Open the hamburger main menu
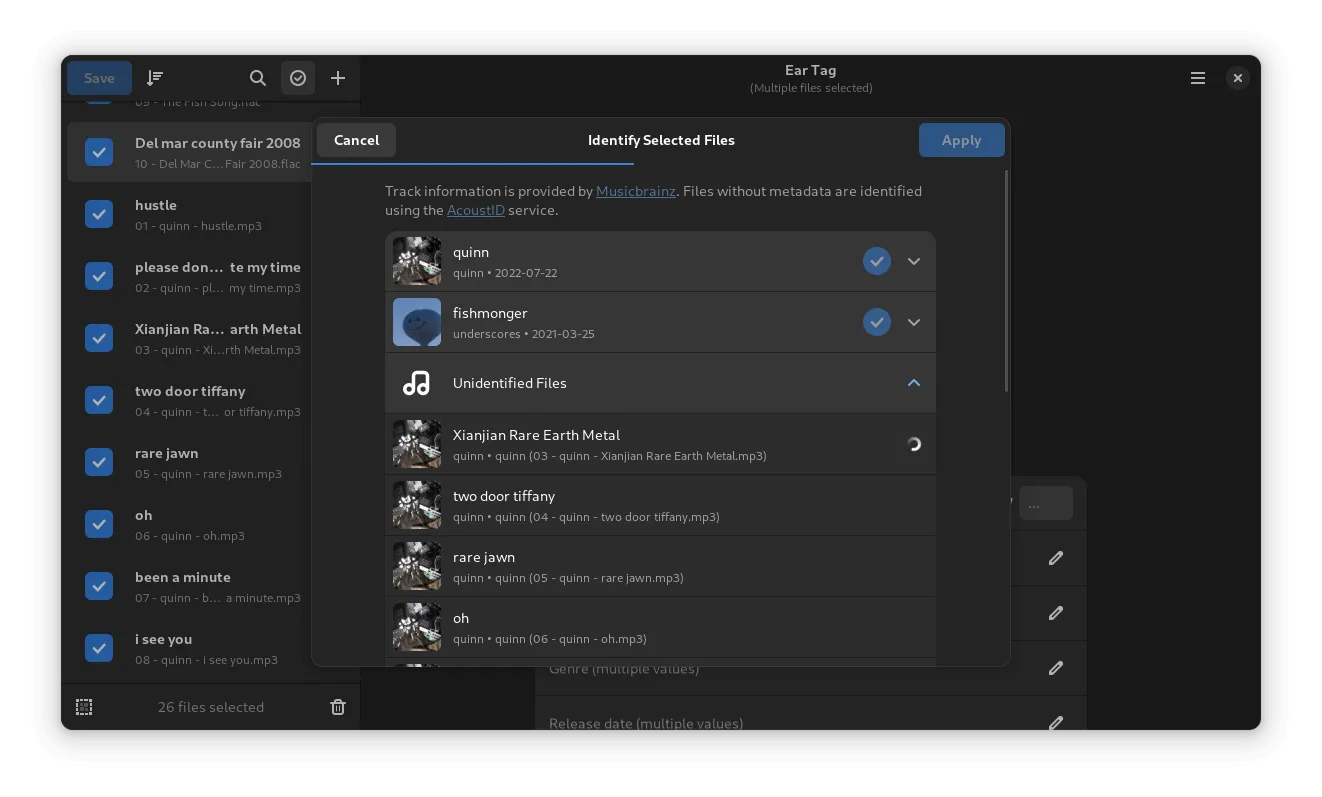 1197,78
